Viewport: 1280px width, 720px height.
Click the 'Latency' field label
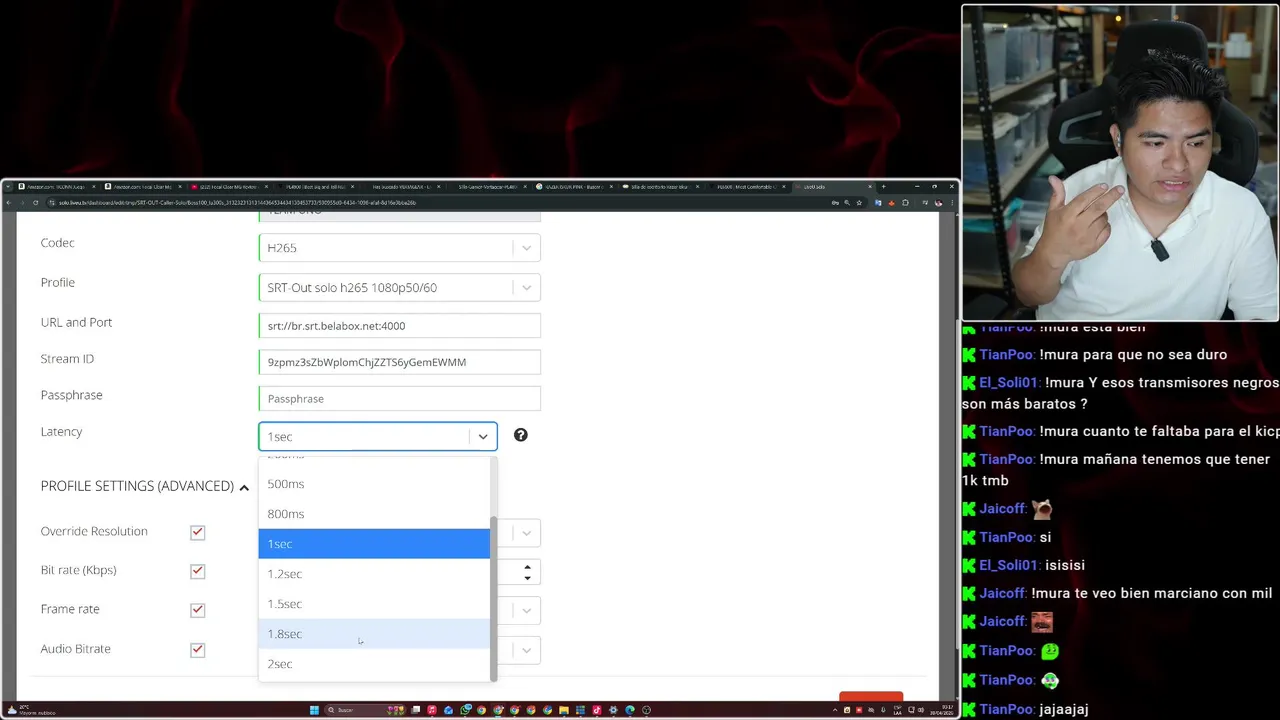coord(61,432)
